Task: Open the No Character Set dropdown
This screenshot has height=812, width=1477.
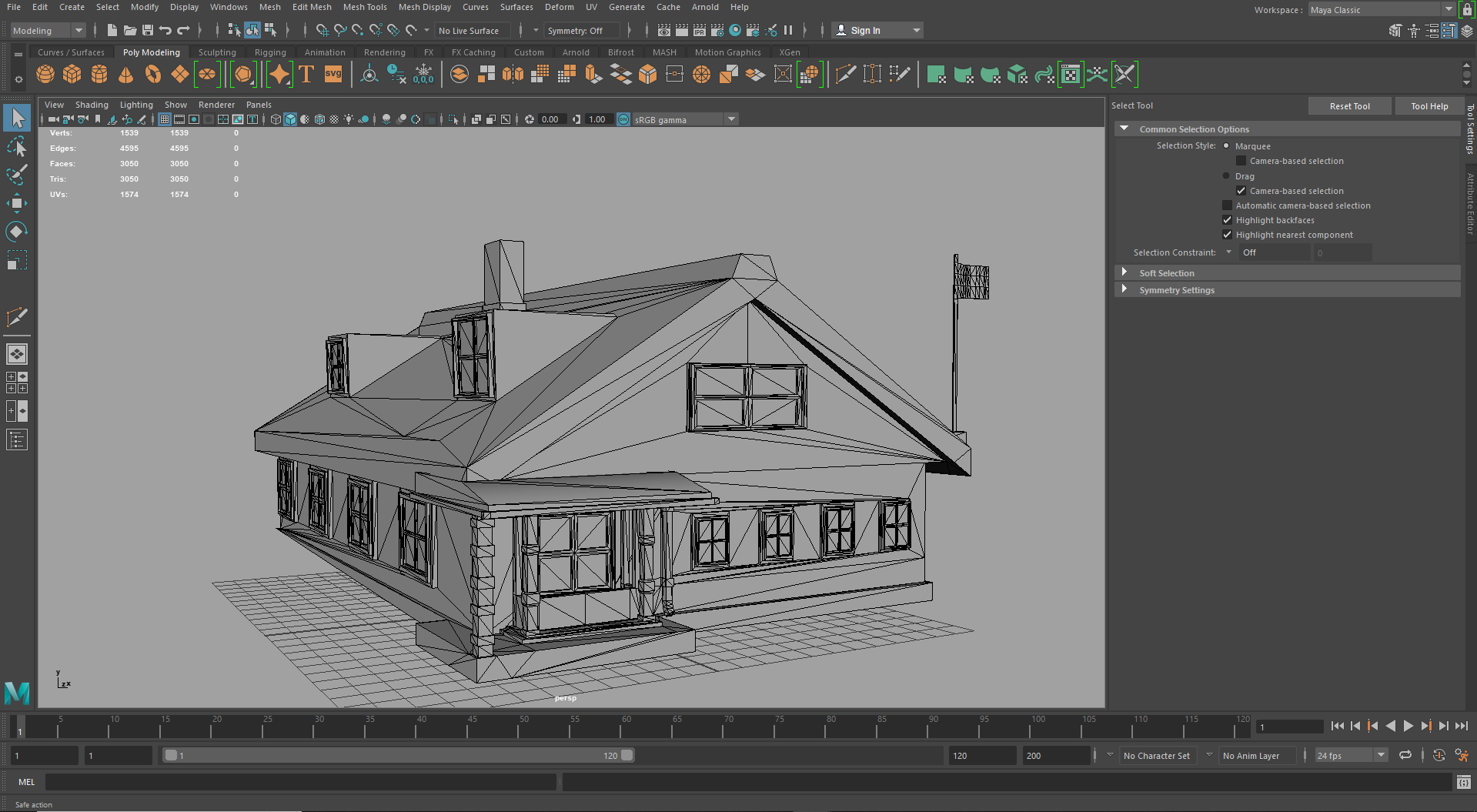Action: (x=1158, y=755)
